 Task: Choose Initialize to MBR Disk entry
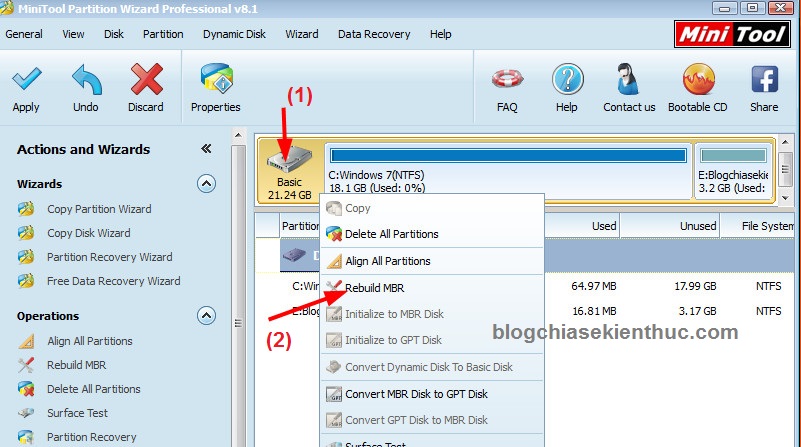point(432,314)
